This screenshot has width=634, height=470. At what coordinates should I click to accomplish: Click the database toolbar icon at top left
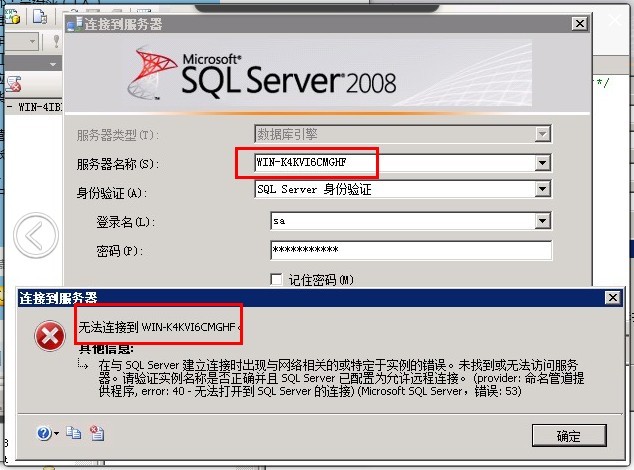[x=12, y=17]
